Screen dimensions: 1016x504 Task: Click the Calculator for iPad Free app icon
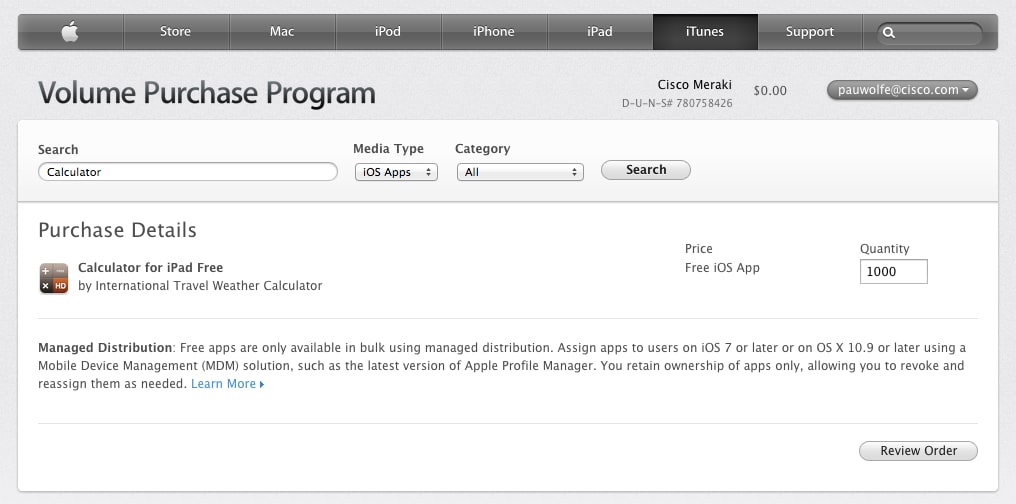coord(54,279)
